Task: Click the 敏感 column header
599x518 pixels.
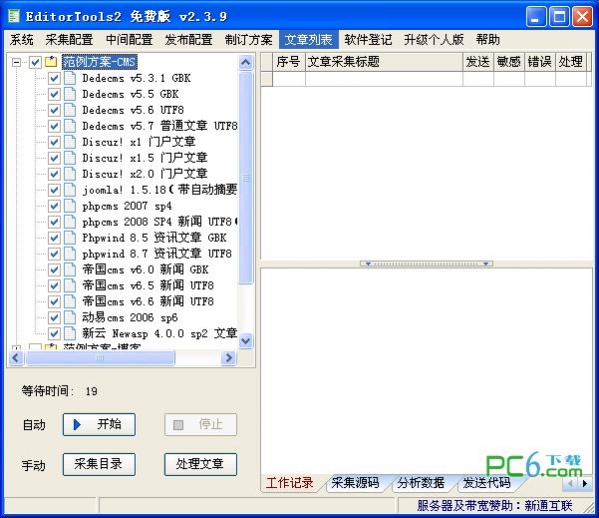Action: pyautogui.click(x=509, y=62)
